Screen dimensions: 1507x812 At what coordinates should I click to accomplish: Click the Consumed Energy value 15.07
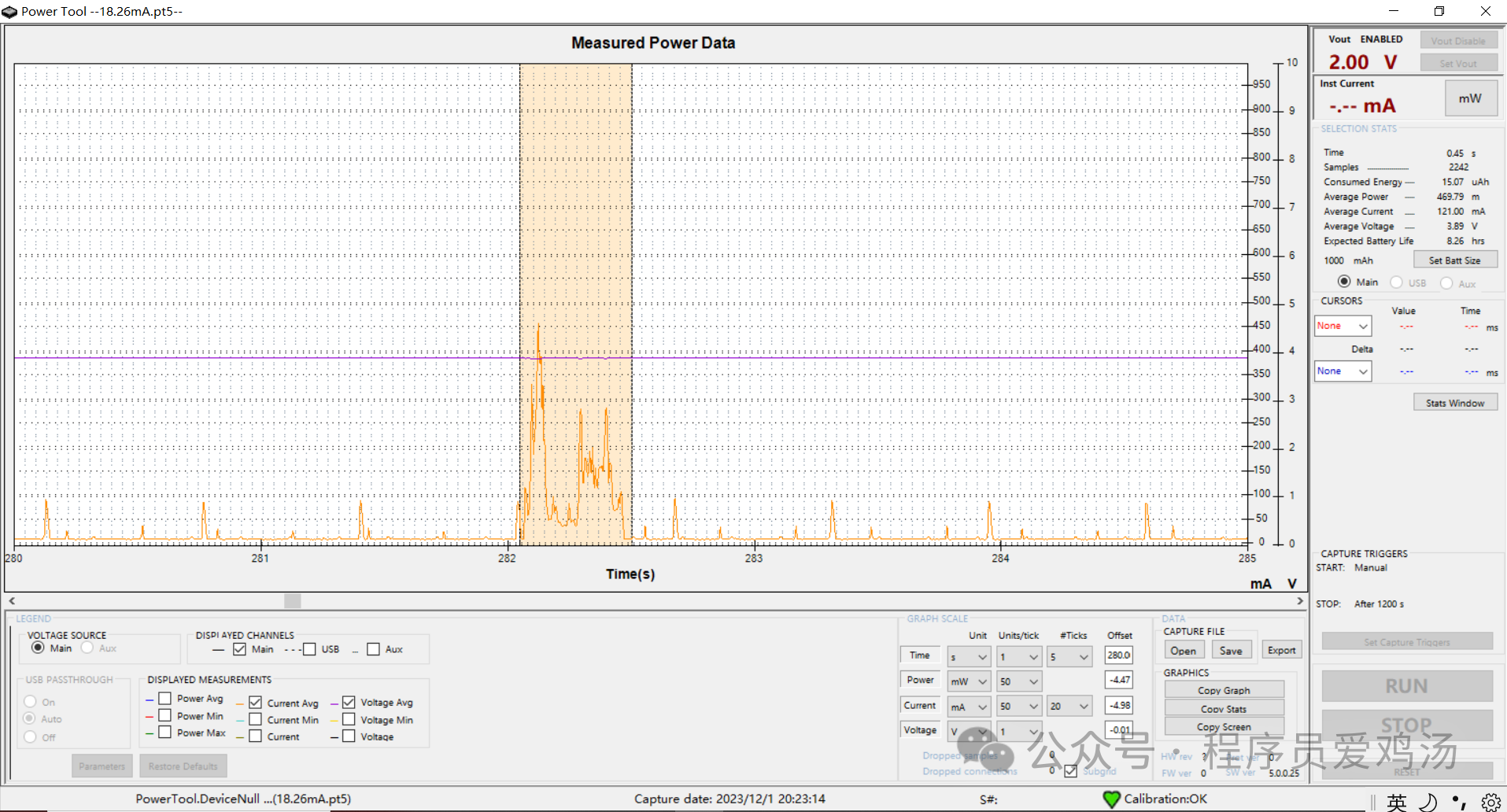(x=1453, y=182)
